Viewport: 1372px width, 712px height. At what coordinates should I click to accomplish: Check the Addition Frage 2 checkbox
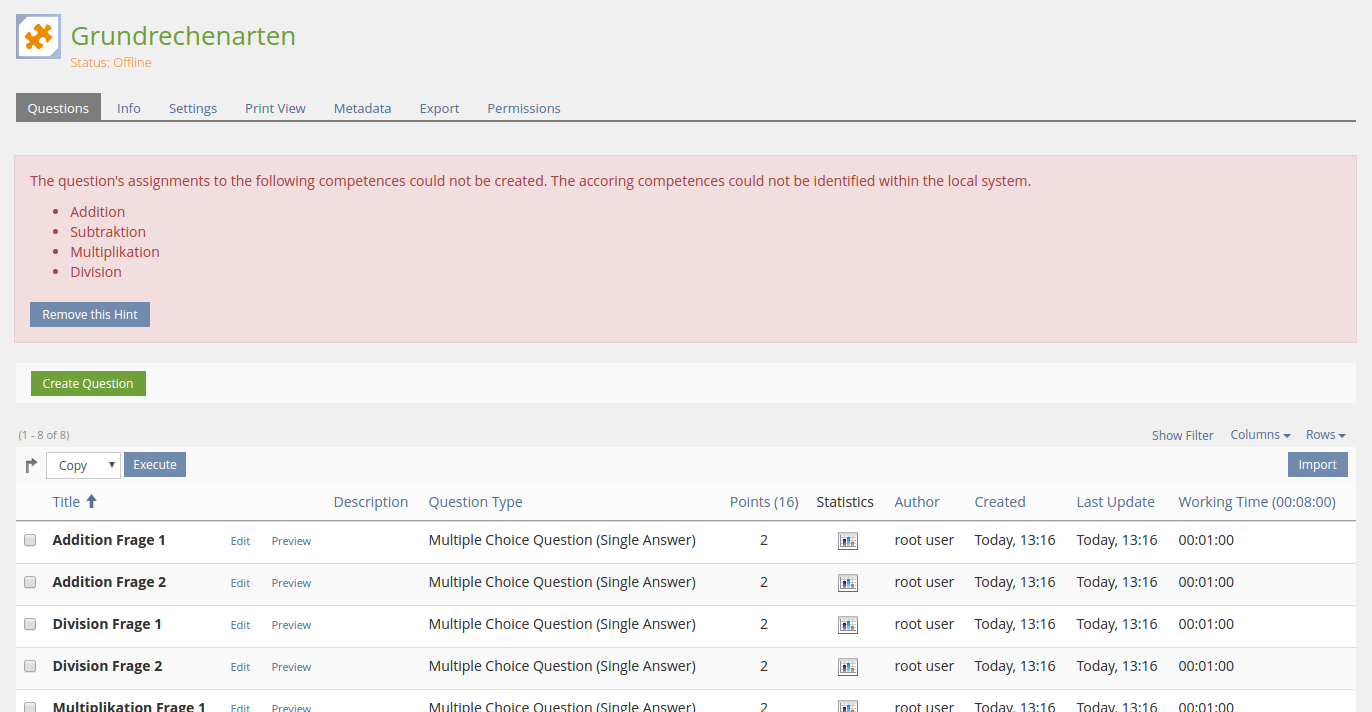pos(30,582)
